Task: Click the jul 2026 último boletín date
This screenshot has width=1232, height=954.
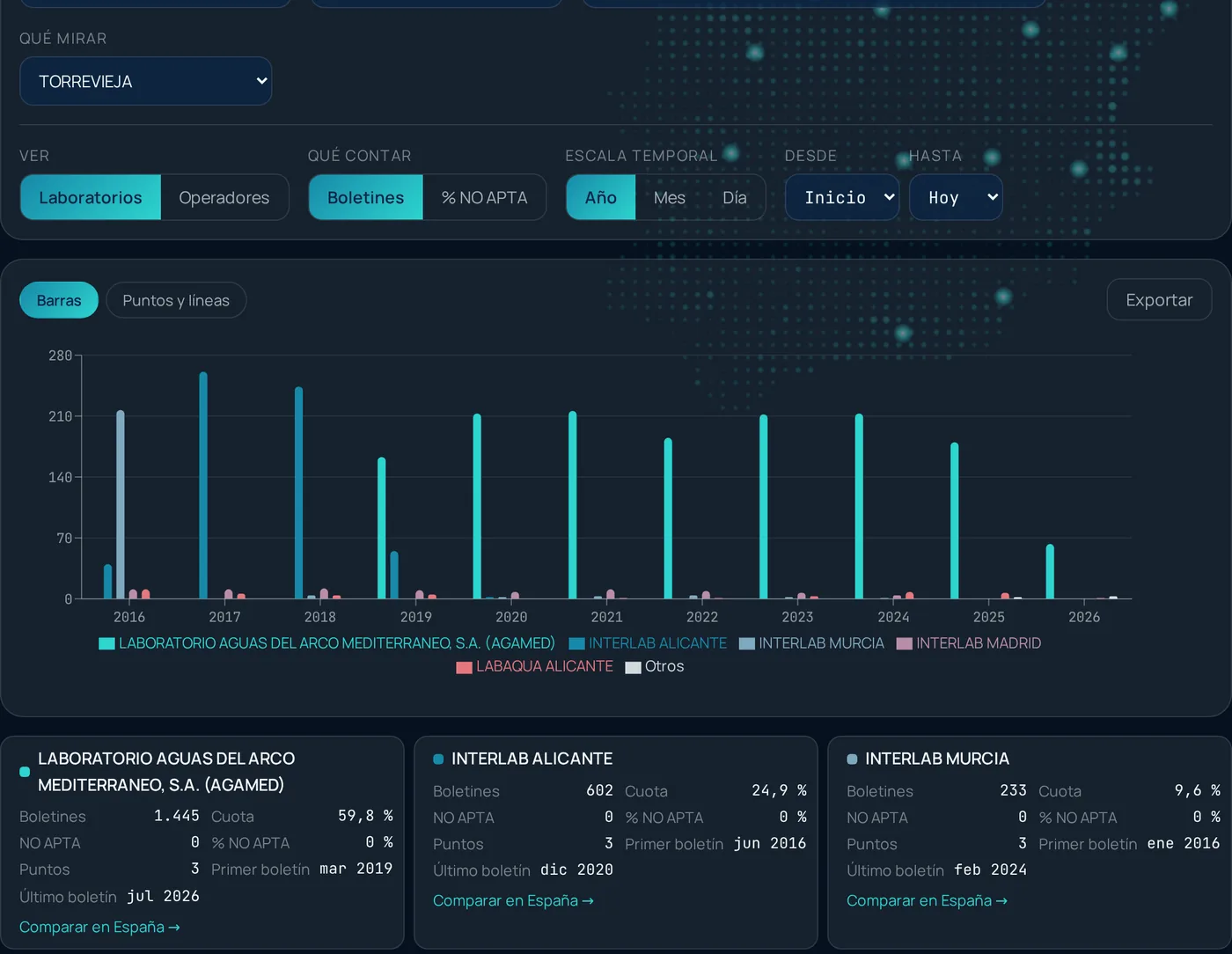Action: pos(163,896)
